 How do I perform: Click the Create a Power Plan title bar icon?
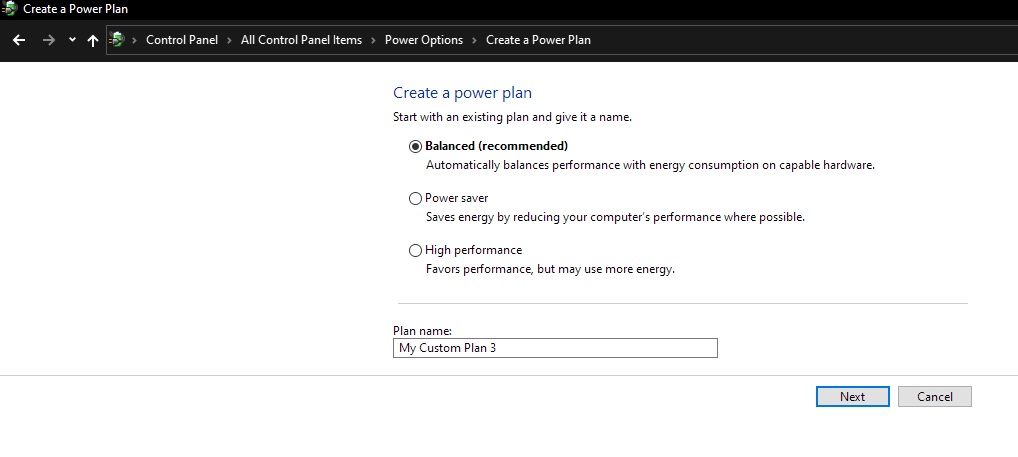pyautogui.click(x=9, y=9)
